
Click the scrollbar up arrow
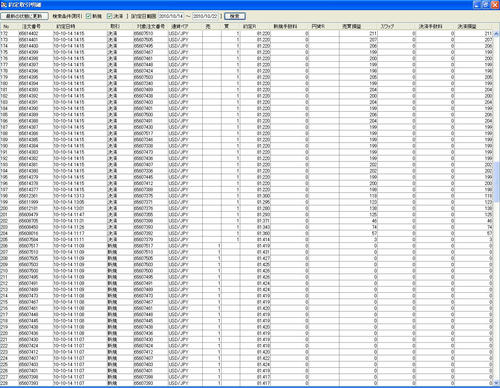[x=496, y=33]
